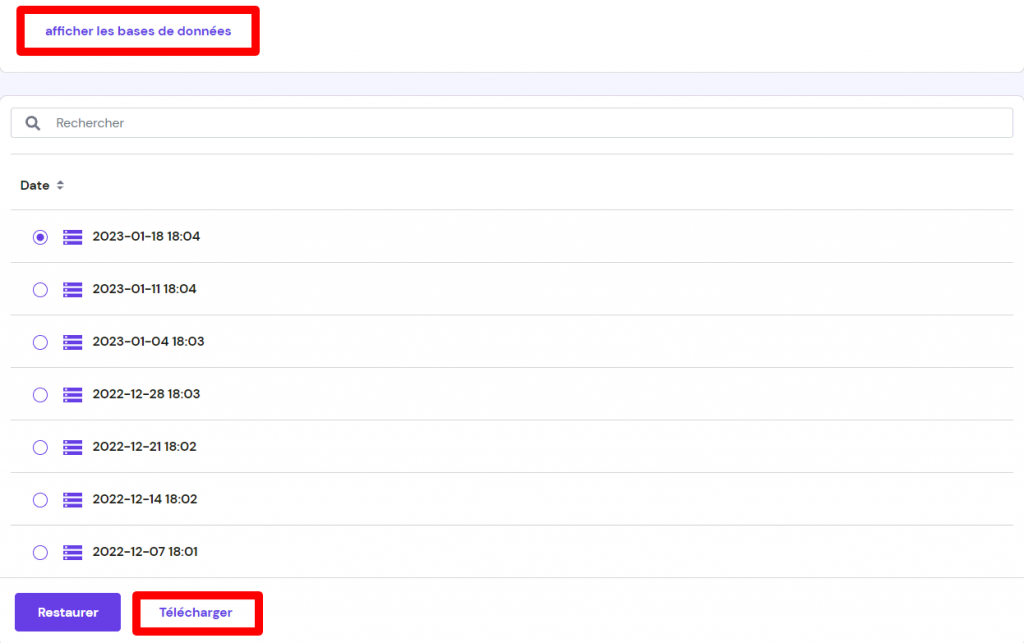This screenshot has width=1024, height=643.
Task: Click database icon beside 2022-12-14 18:02
Action: click(x=72, y=499)
